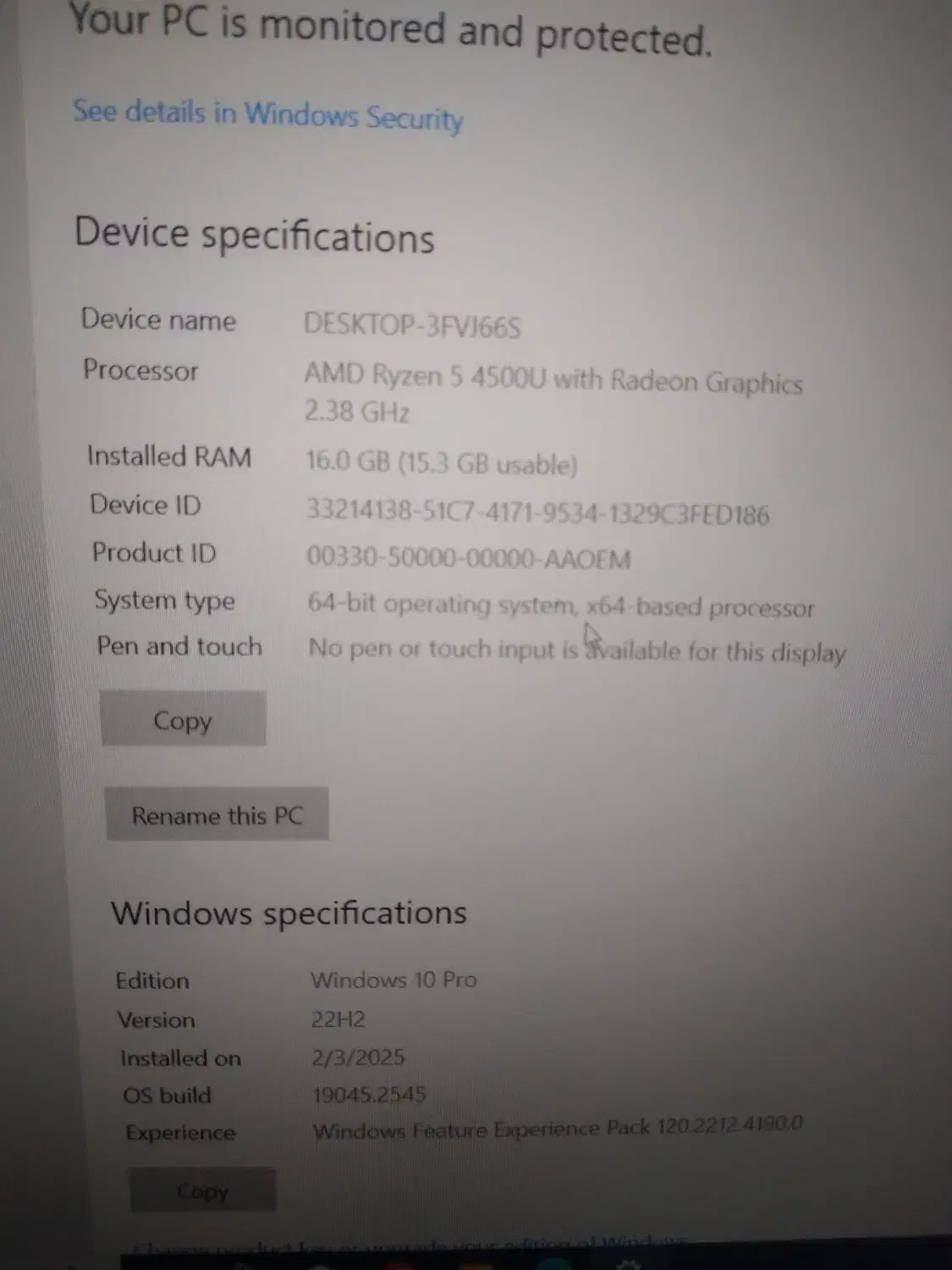Image resolution: width=952 pixels, height=1270 pixels.
Task: Click the Windows Feature Experience Pack value
Action: 558,1129
